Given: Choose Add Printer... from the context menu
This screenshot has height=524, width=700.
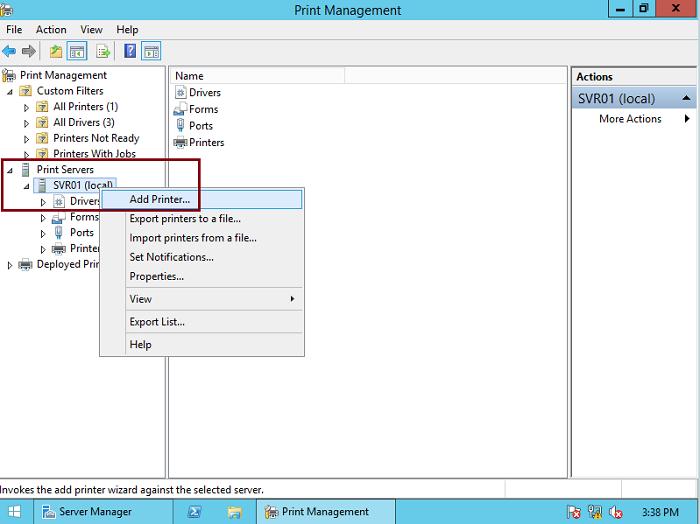Looking at the screenshot, I should point(160,199).
